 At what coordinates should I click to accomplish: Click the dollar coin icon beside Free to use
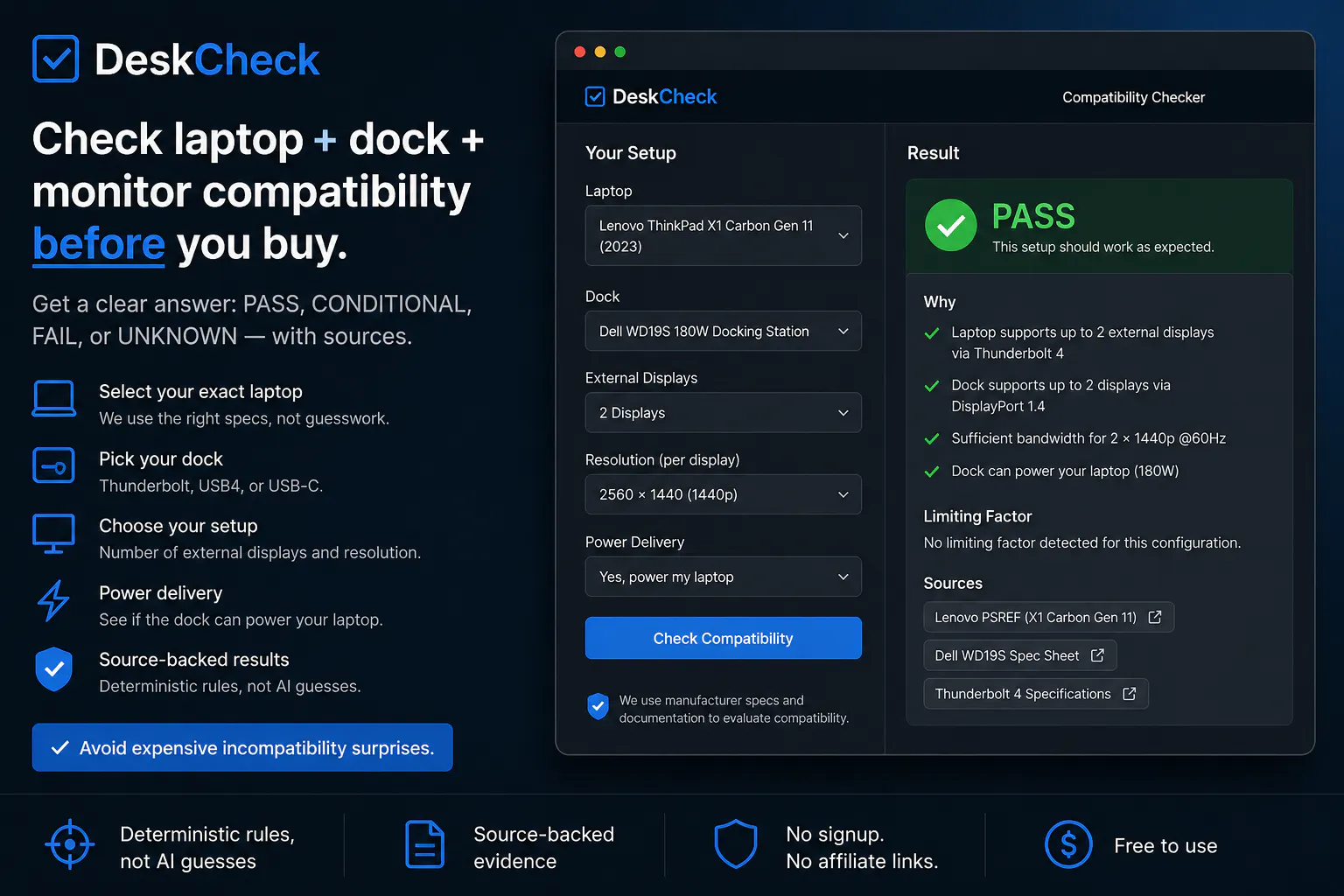[1068, 845]
